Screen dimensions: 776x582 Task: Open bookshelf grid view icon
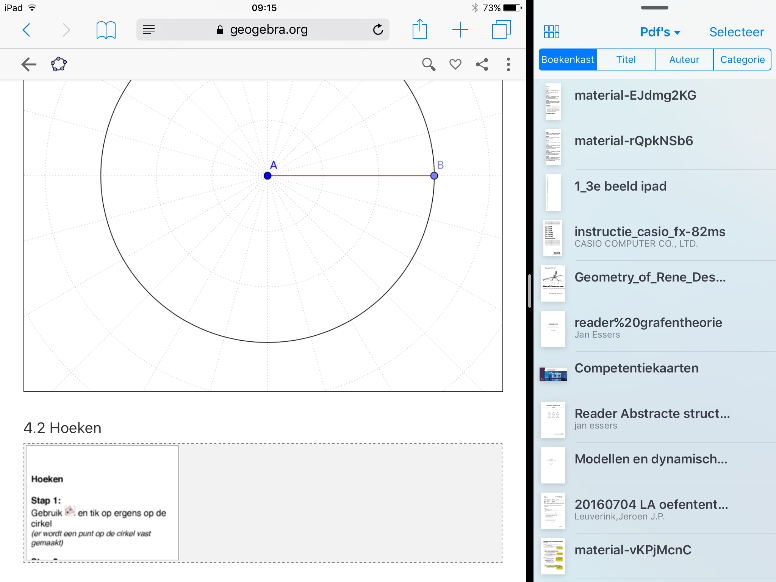[x=551, y=32]
